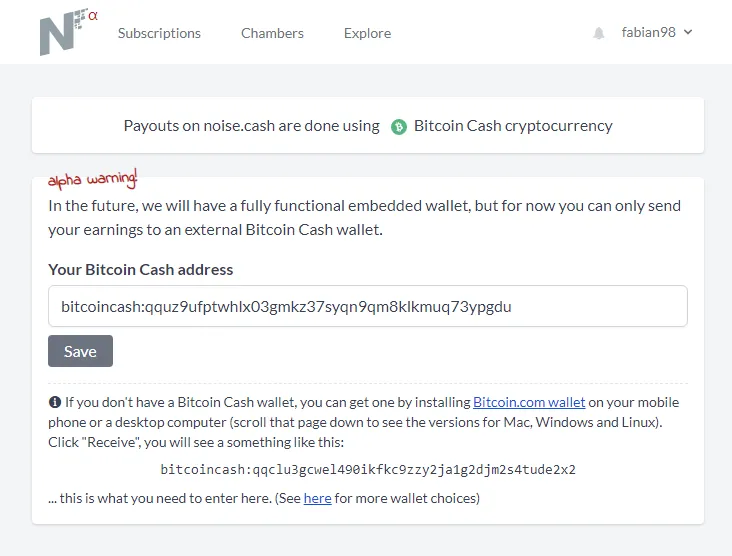Save the Bitcoin Cash address
Image resolution: width=732 pixels, height=556 pixels.
pos(80,351)
